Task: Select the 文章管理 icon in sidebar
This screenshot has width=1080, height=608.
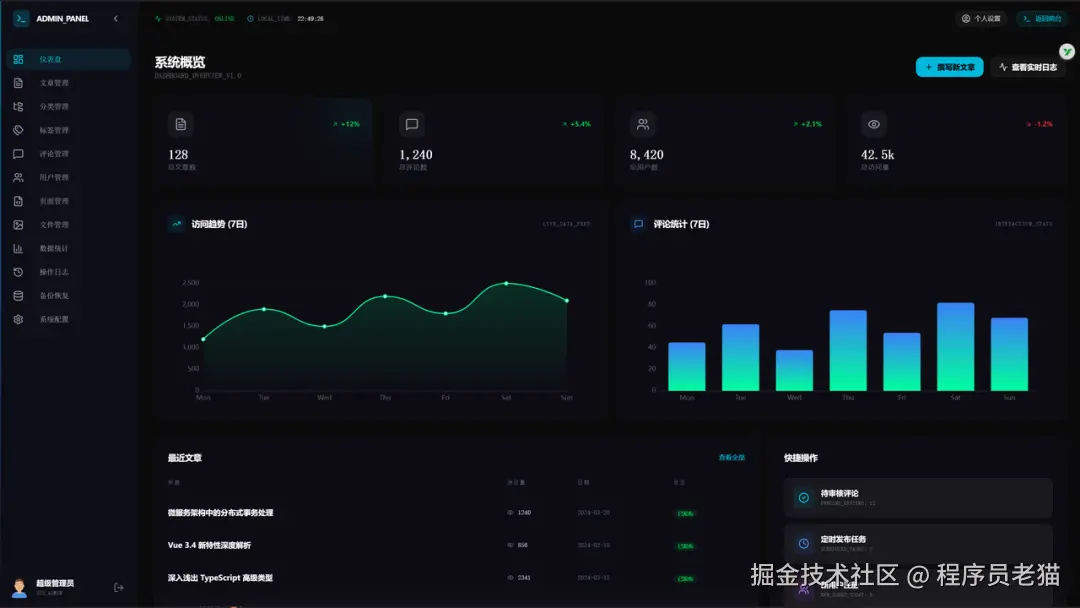Action: 17,82
